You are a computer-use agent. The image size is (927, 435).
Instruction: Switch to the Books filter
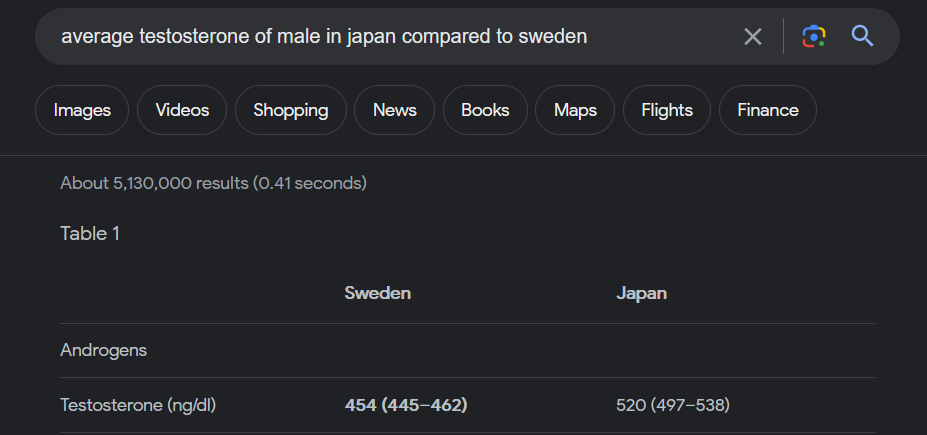[x=485, y=110]
